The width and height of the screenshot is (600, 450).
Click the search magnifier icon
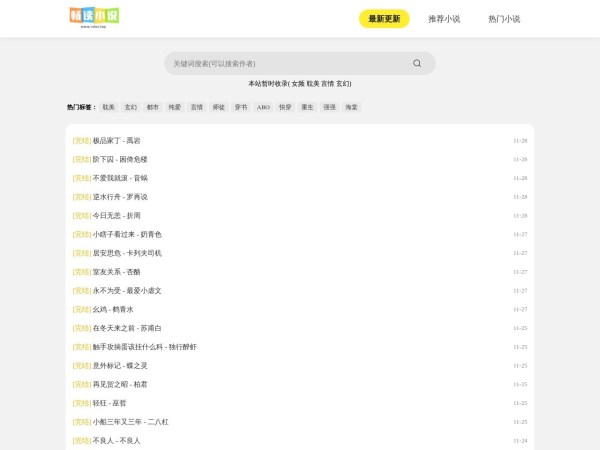tap(417, 63)
